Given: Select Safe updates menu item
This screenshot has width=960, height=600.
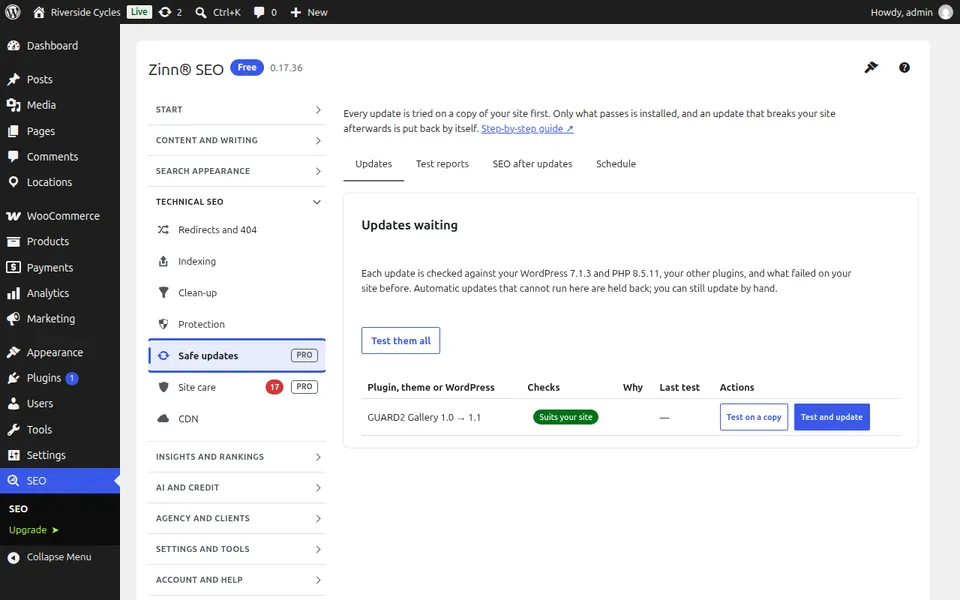Looking at the screenshot, I should (237, 356).
